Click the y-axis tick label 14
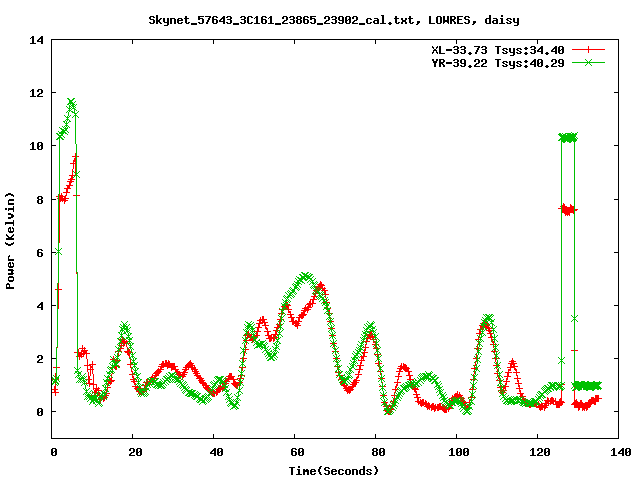 click(36, 40)
